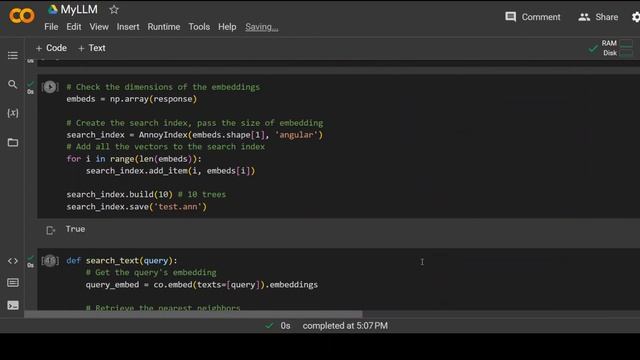640x360 pixels.
Task: Open the code snippets panel icon
Action: tap(13, 261)
